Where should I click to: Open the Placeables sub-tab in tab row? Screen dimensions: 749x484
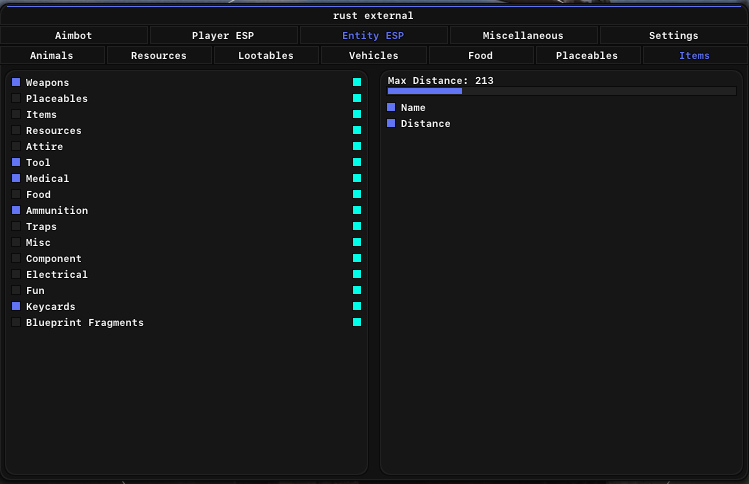pyautogui.click(x=587, y=55)
